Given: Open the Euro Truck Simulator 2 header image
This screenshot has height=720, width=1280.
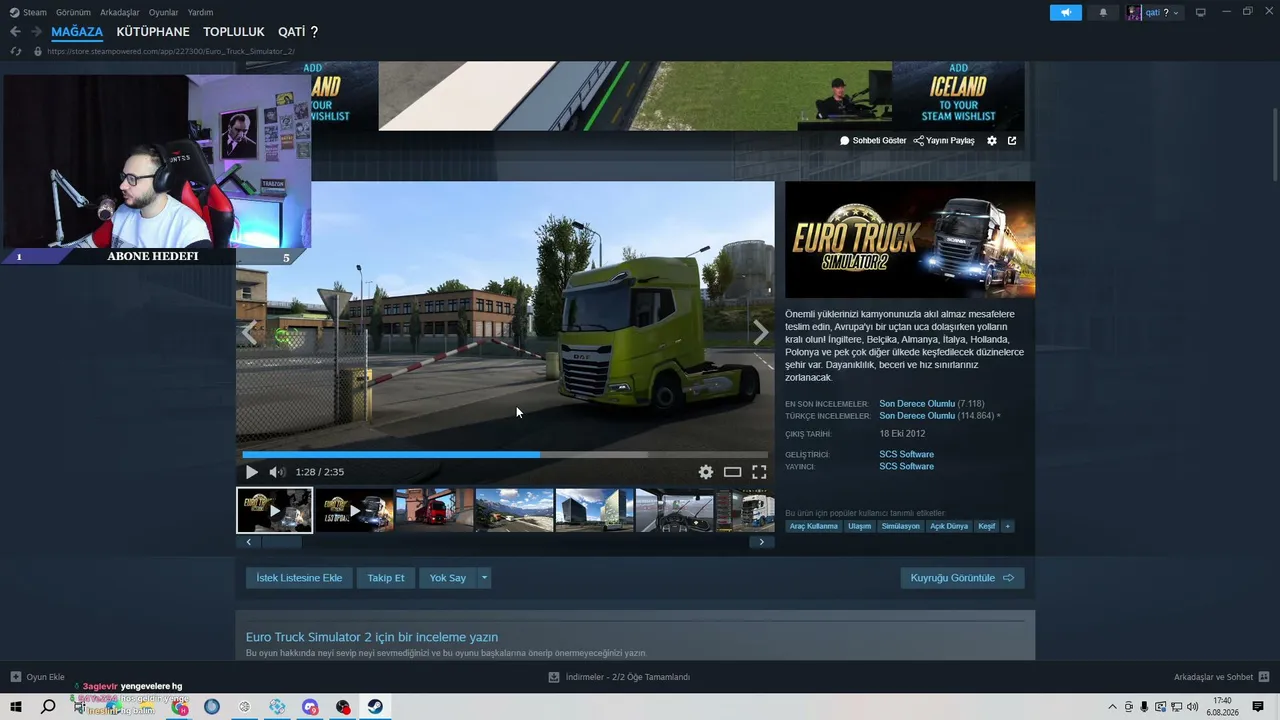Looking at the screenshot, I should click(x=910, y=240).
